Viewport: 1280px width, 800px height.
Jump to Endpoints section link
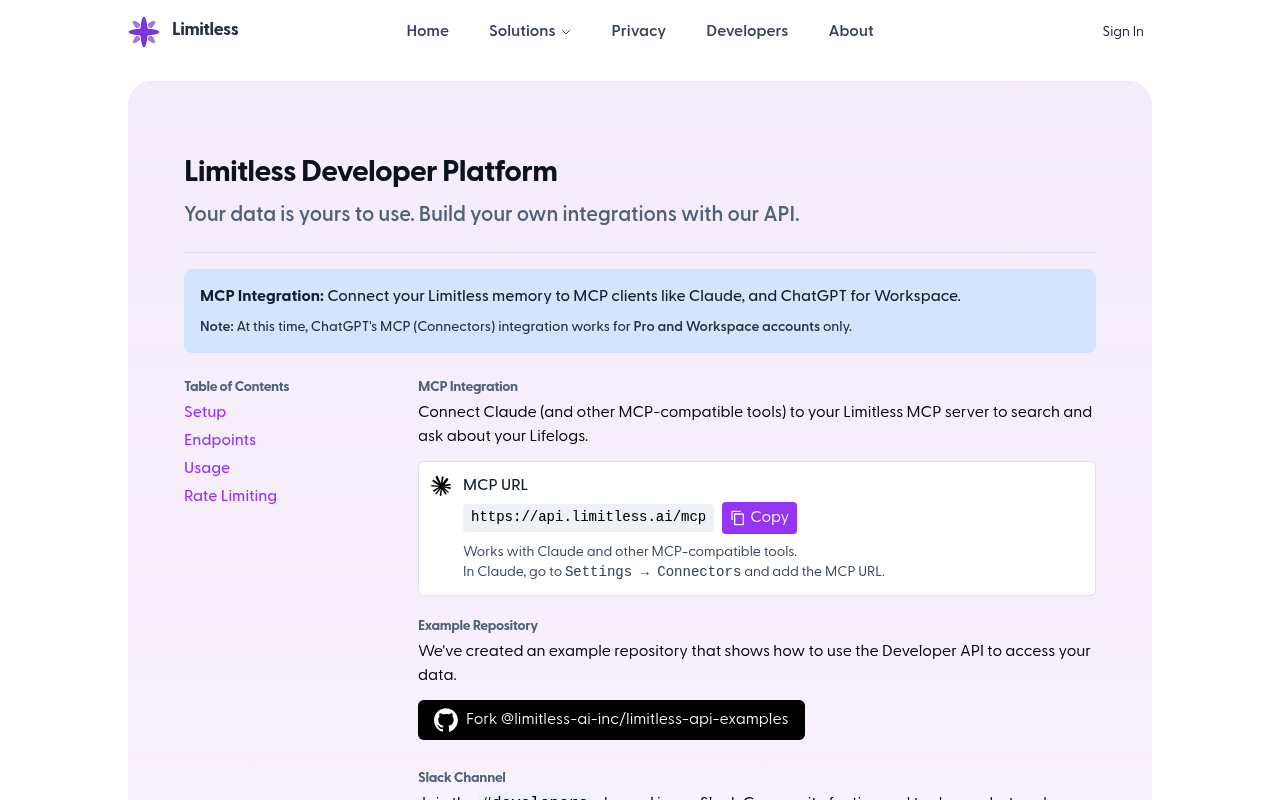[220, 440]
